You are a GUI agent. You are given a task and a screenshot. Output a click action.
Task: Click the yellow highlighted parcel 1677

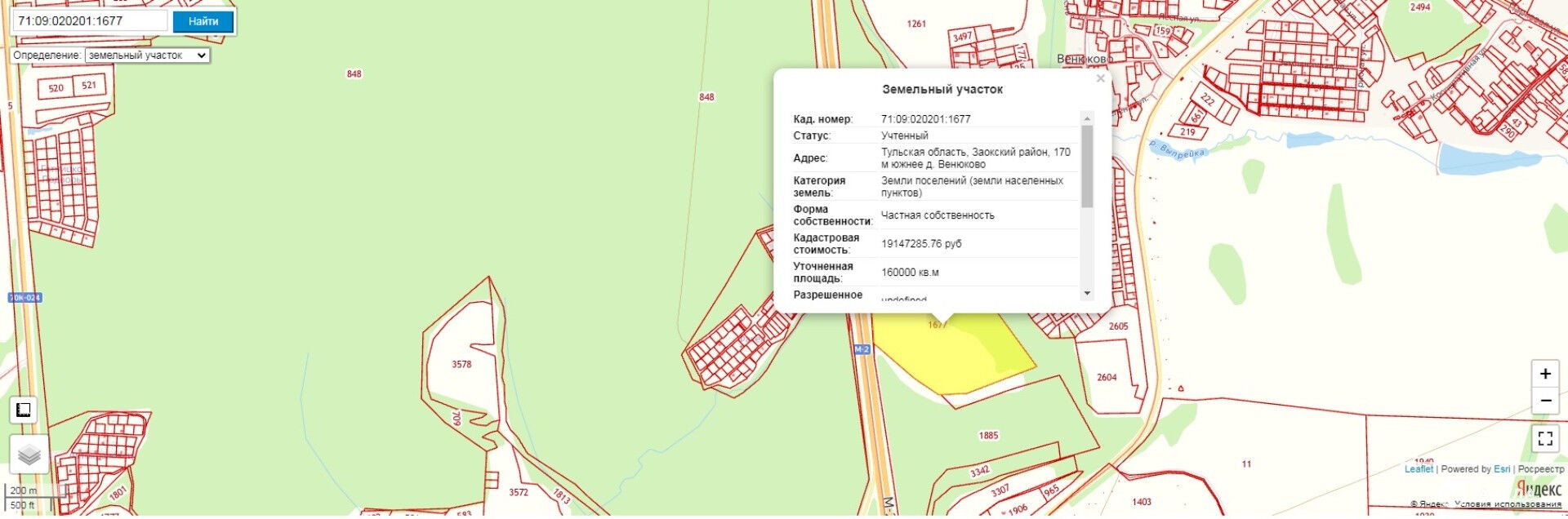tap(951, 355)
